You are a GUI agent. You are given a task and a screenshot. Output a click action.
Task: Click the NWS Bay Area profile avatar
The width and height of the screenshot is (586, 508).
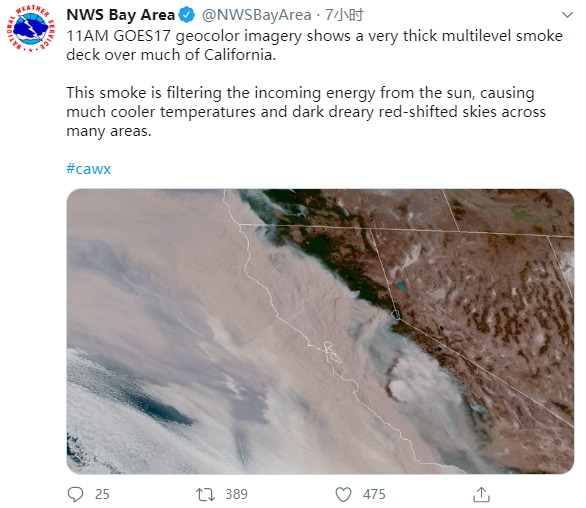tap(31, 30)
